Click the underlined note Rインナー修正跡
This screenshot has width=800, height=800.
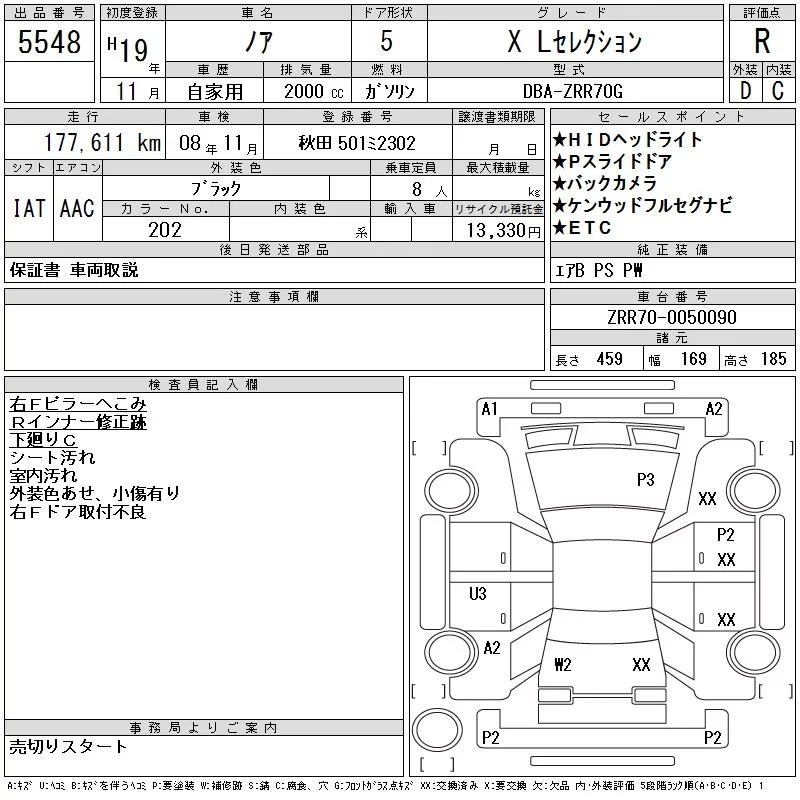[x=78, y=422]
